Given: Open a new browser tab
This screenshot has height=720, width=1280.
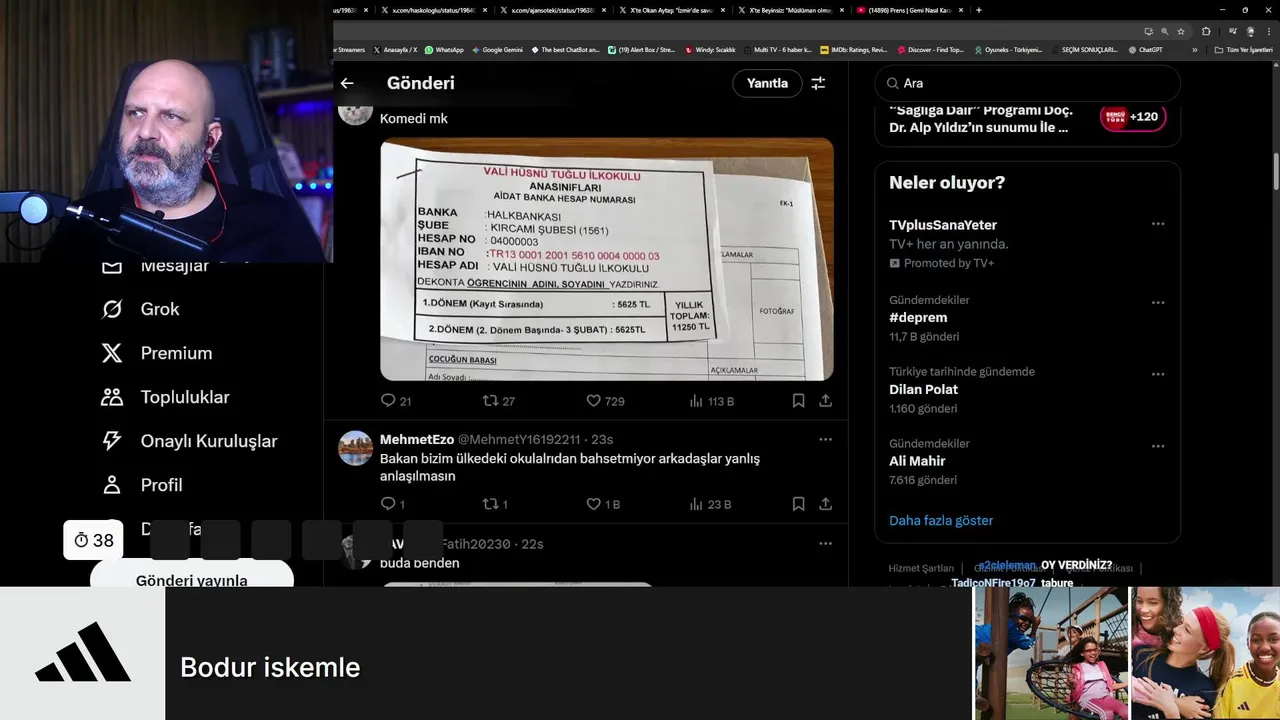Looking at the screenshot, I should pos(978,10).
